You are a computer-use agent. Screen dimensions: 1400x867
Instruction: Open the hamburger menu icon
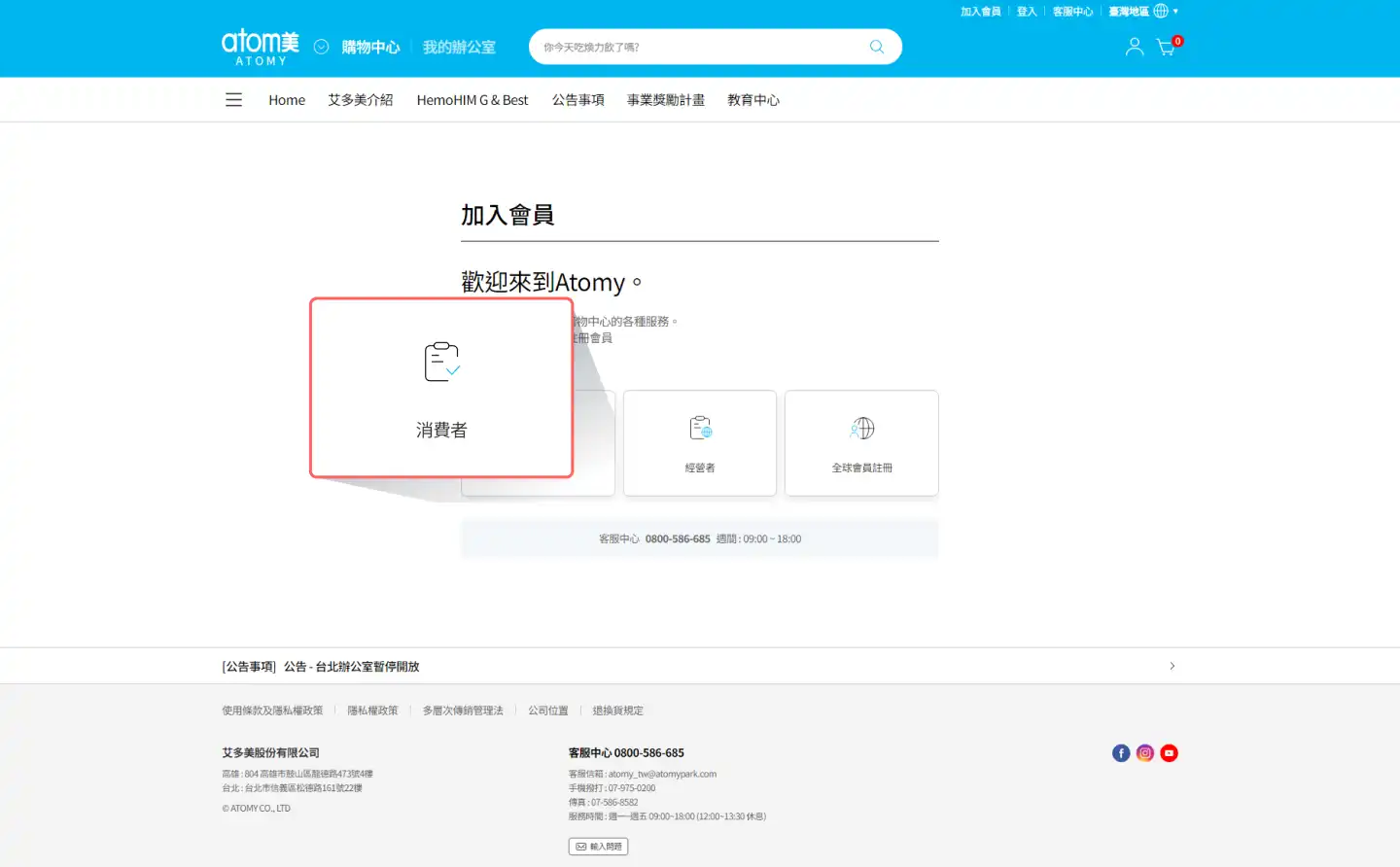[x=233, y=100]
